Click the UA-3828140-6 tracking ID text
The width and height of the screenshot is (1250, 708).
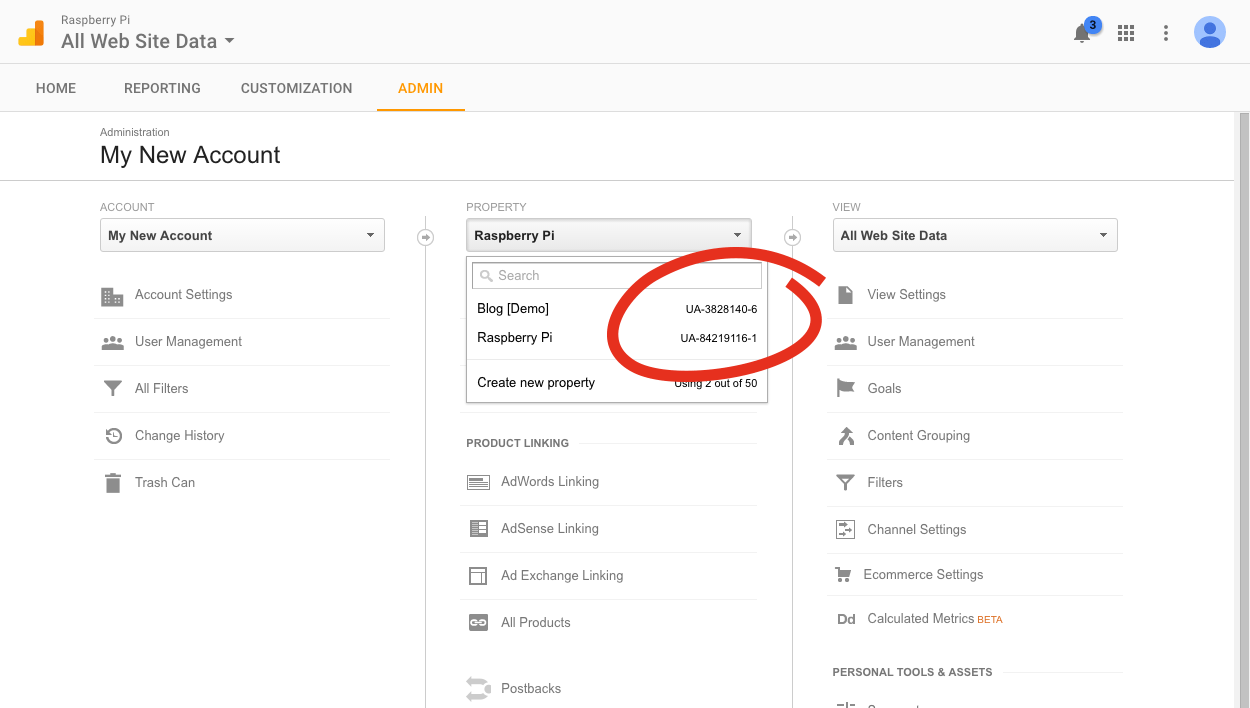click(721, 310)
